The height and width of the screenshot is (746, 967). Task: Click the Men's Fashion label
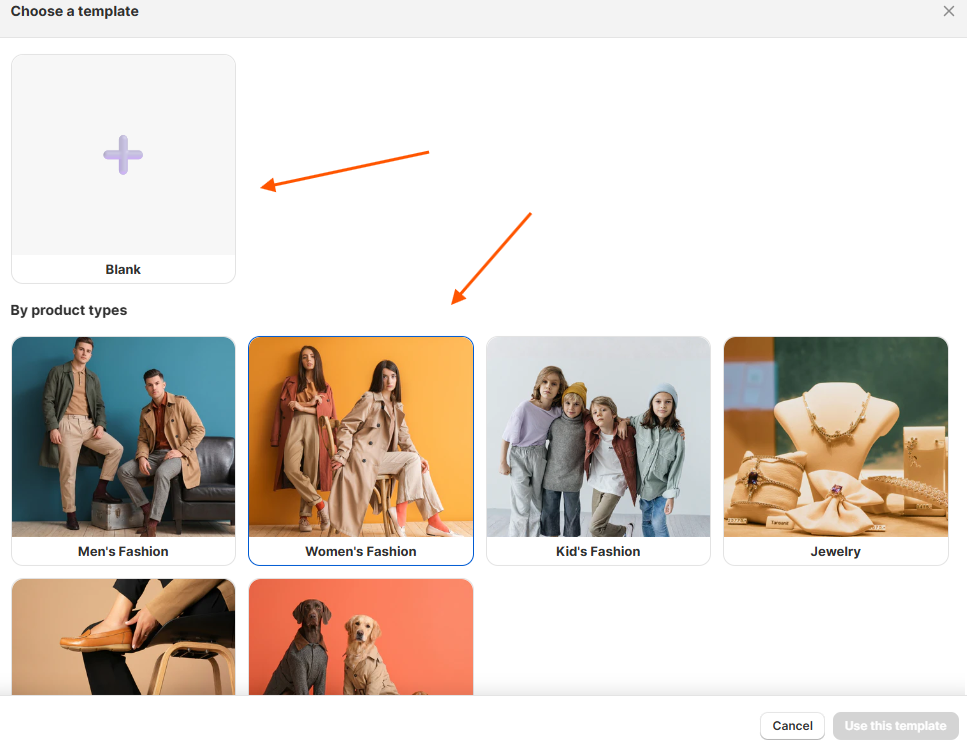tap(123, 551)
